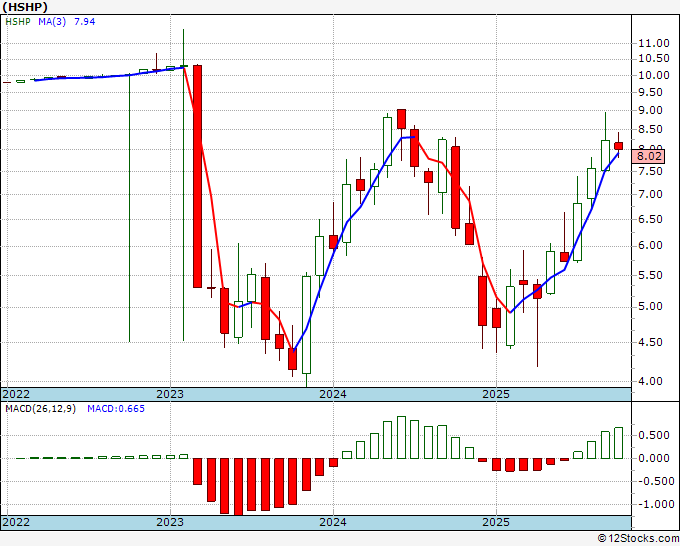
Task: Click the 10.50 price axis label
Action: pos(654,59)
